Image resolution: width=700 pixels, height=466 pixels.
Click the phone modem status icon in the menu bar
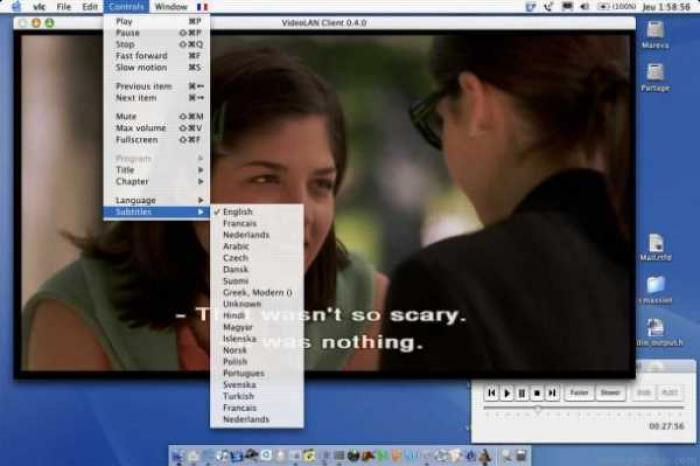[549, 7]
